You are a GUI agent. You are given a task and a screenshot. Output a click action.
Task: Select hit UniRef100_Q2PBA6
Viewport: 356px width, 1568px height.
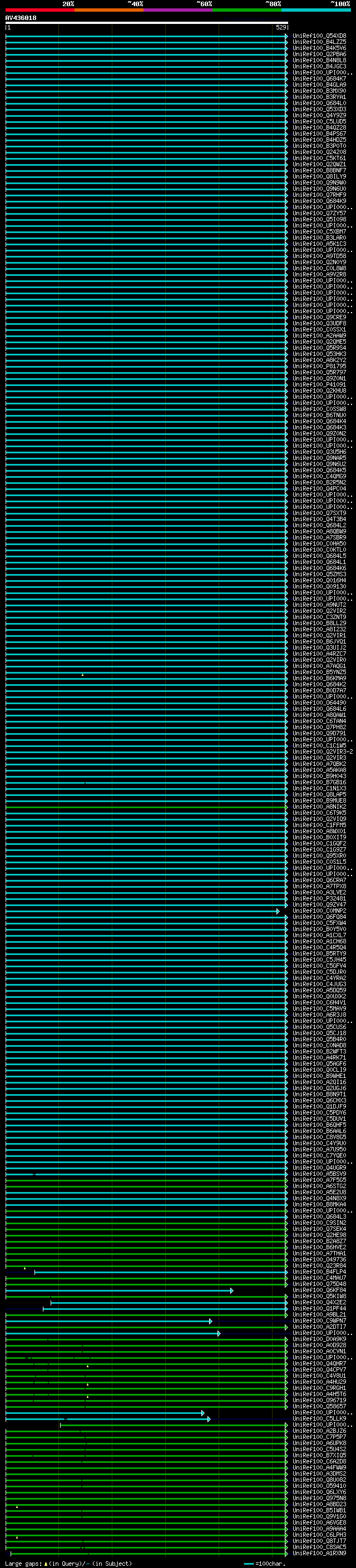319,54
